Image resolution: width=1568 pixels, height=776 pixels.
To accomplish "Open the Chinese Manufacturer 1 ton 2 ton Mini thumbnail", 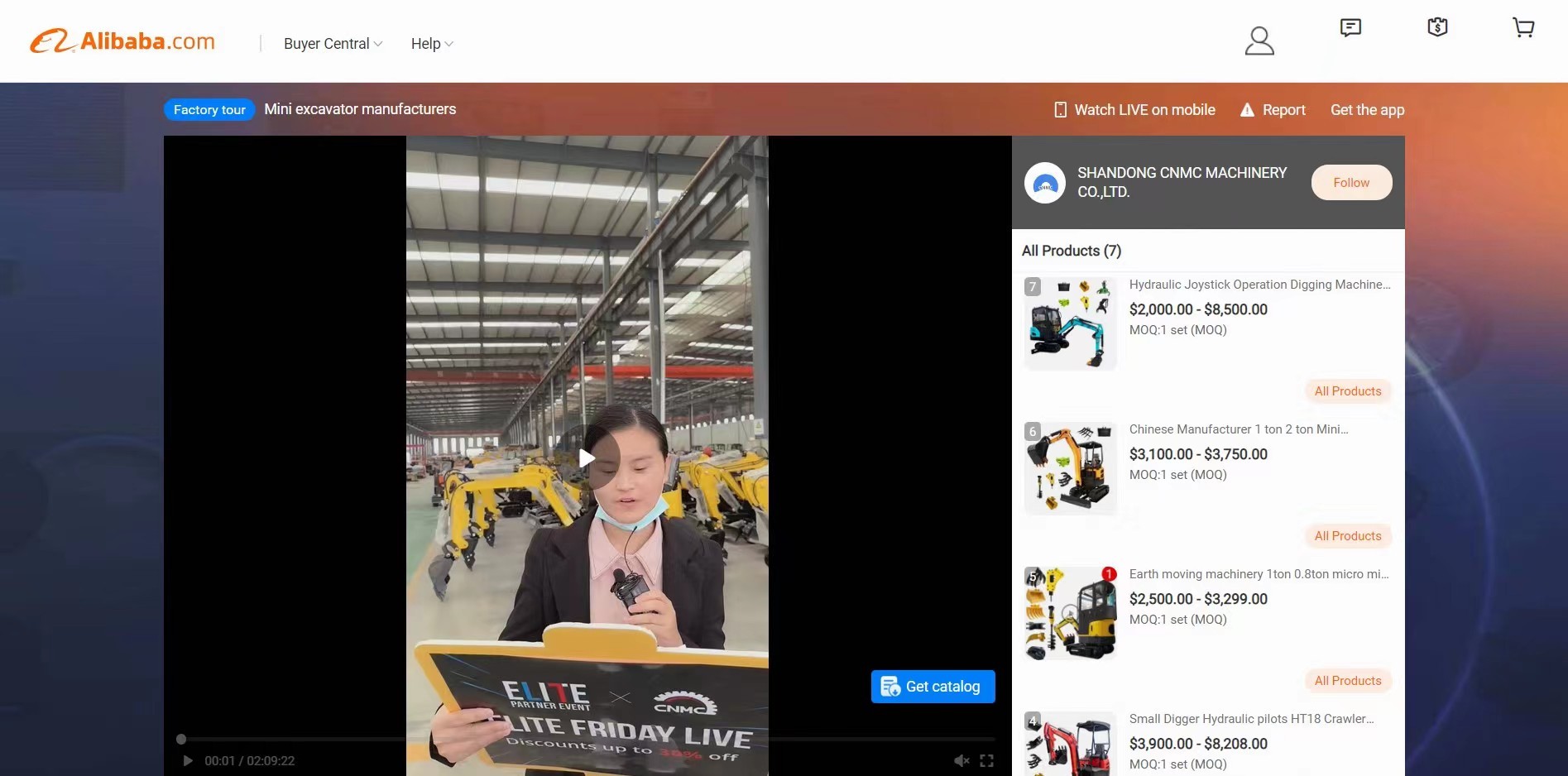I will (x=1071, y=468).
